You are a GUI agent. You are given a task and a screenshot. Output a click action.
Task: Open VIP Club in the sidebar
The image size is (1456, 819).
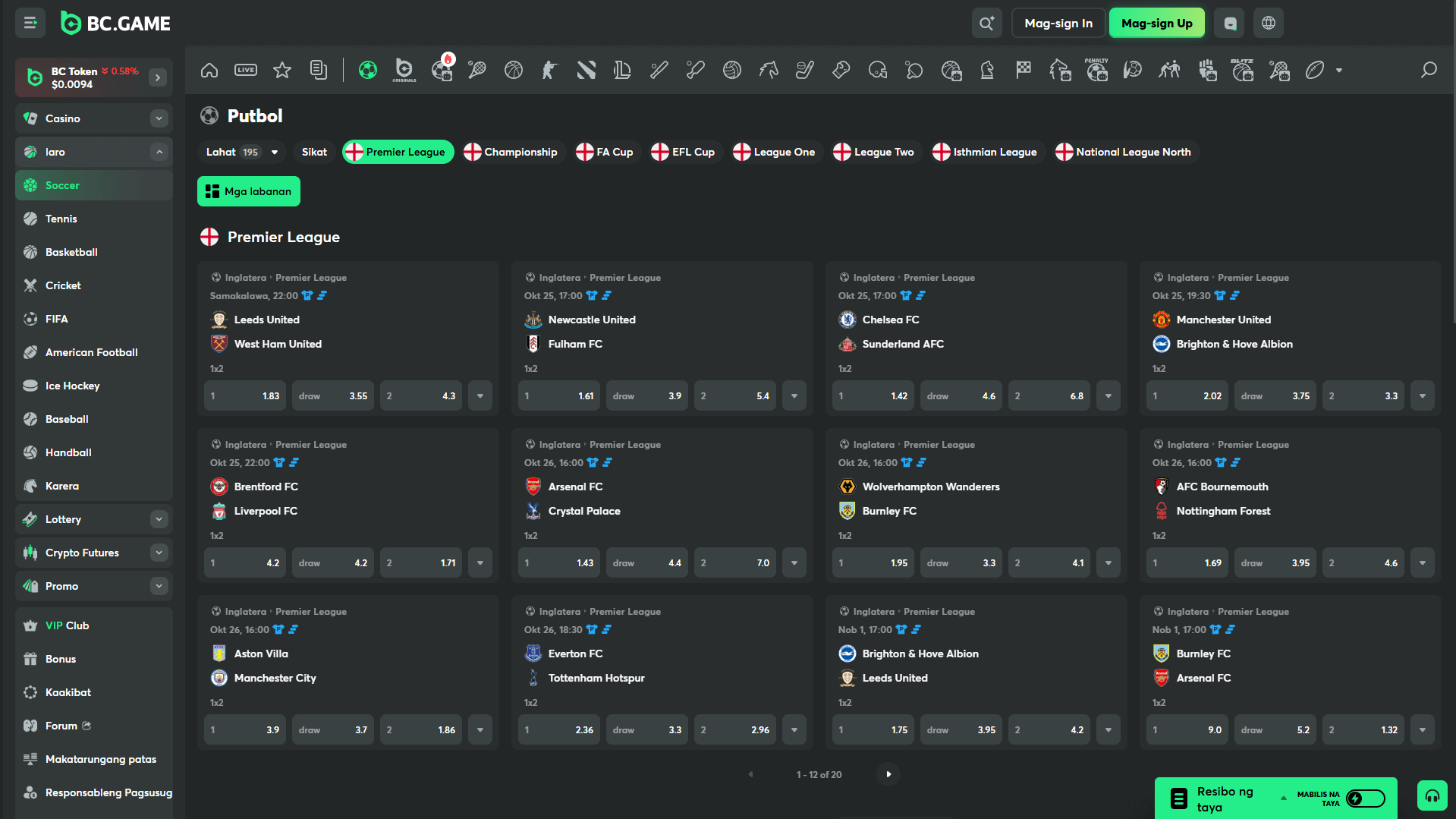pyautogui.click(x=94, y=625)
